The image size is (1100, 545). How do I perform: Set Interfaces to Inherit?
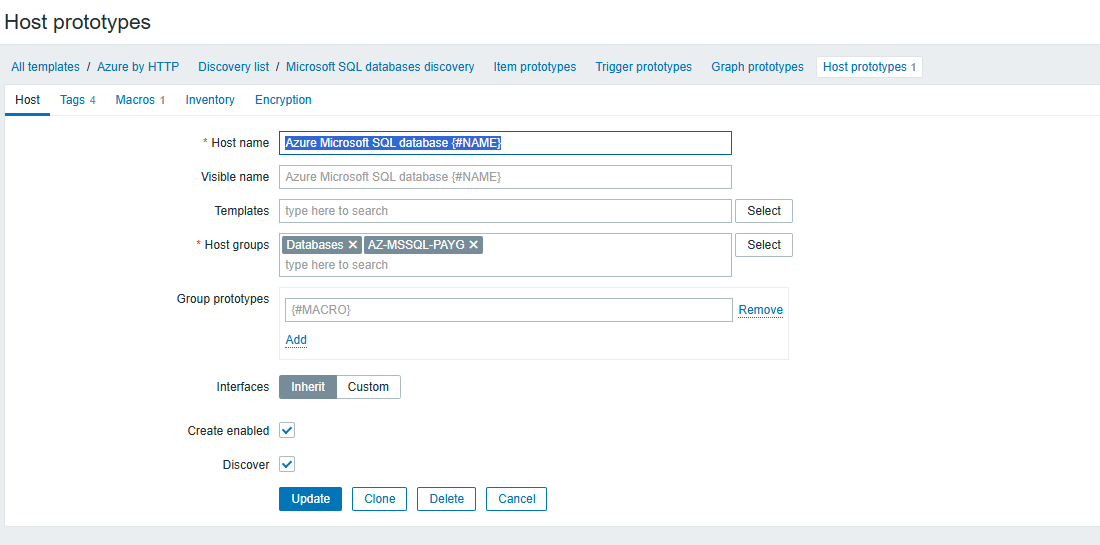point(308,387)
